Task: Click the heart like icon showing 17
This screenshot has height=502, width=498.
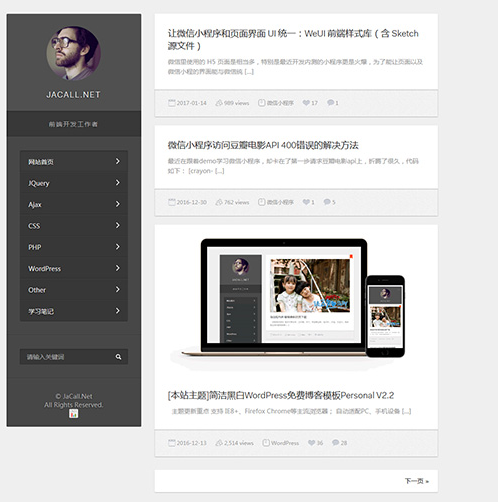Action: tap(306, 103)
